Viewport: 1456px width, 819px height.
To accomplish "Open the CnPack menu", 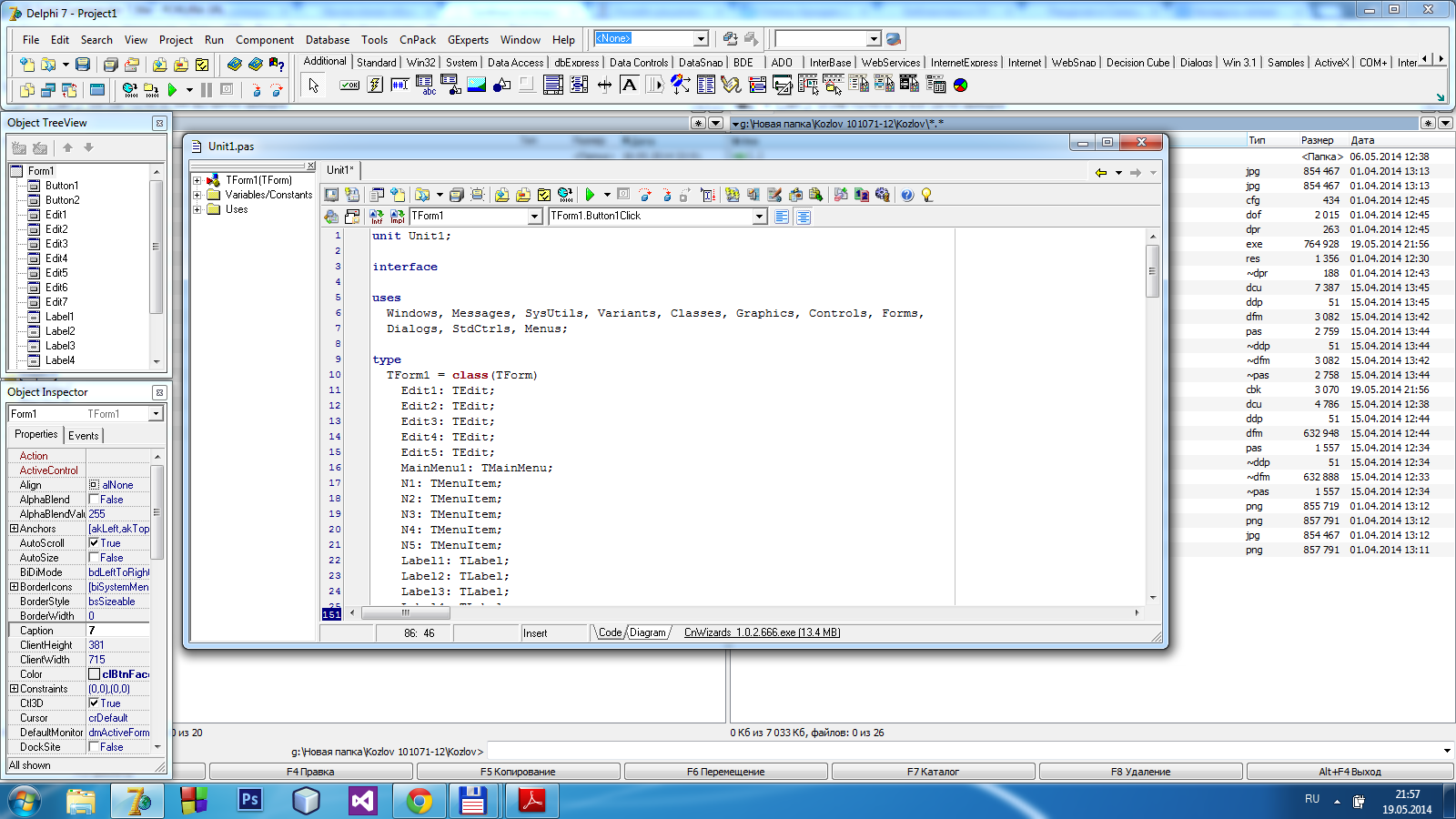I will (418, 40).
